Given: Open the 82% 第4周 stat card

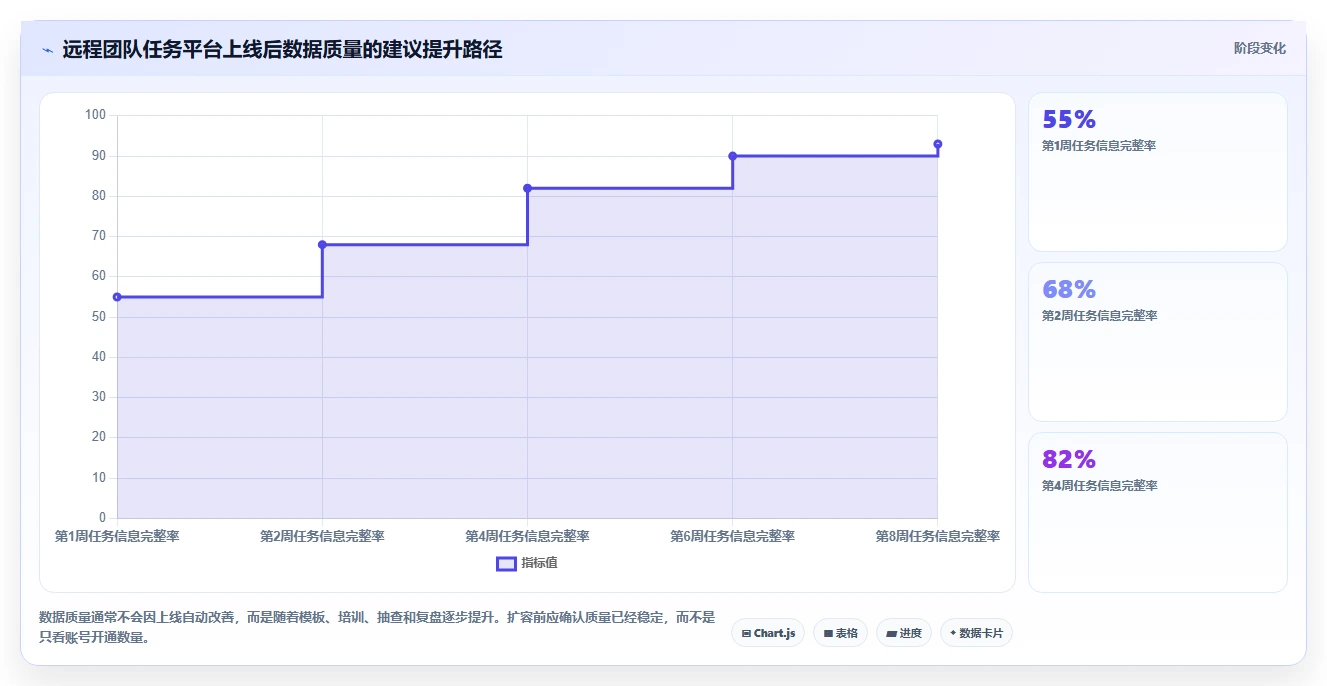Looking at the screenshot, I should (x=1158, y=512).
